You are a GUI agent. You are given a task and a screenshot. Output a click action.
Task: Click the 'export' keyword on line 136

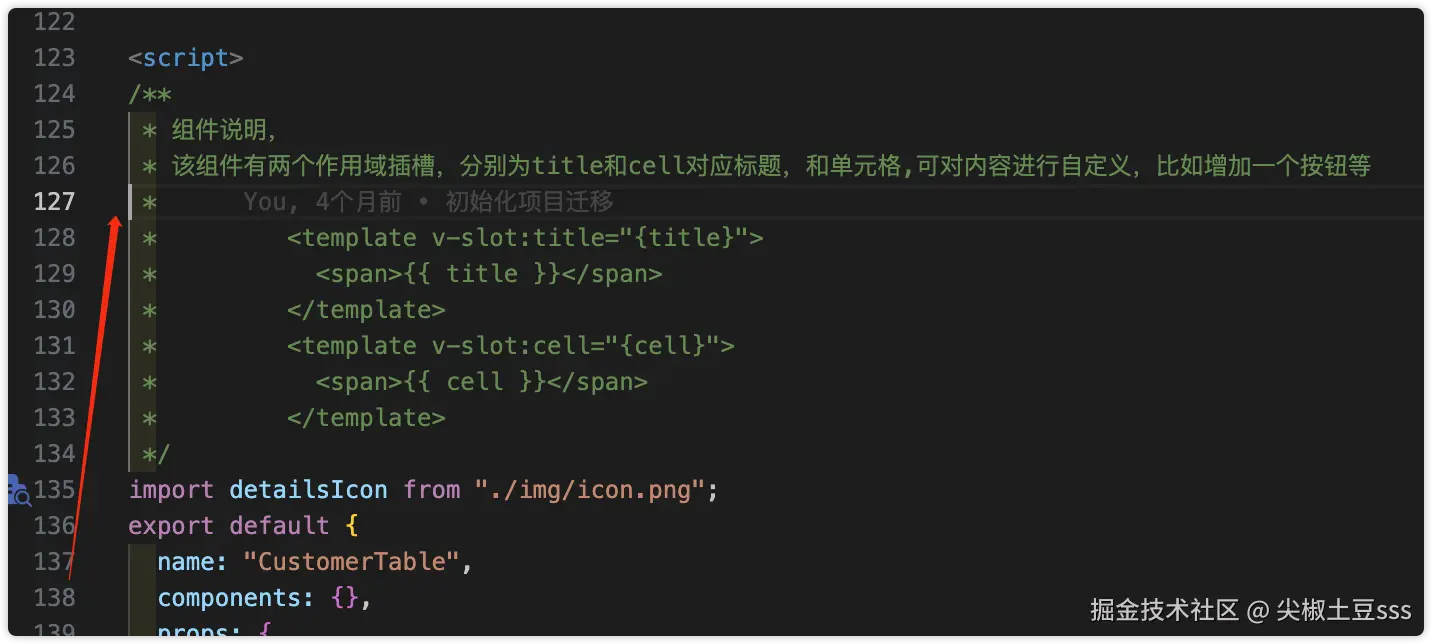(x=171, y=526)
